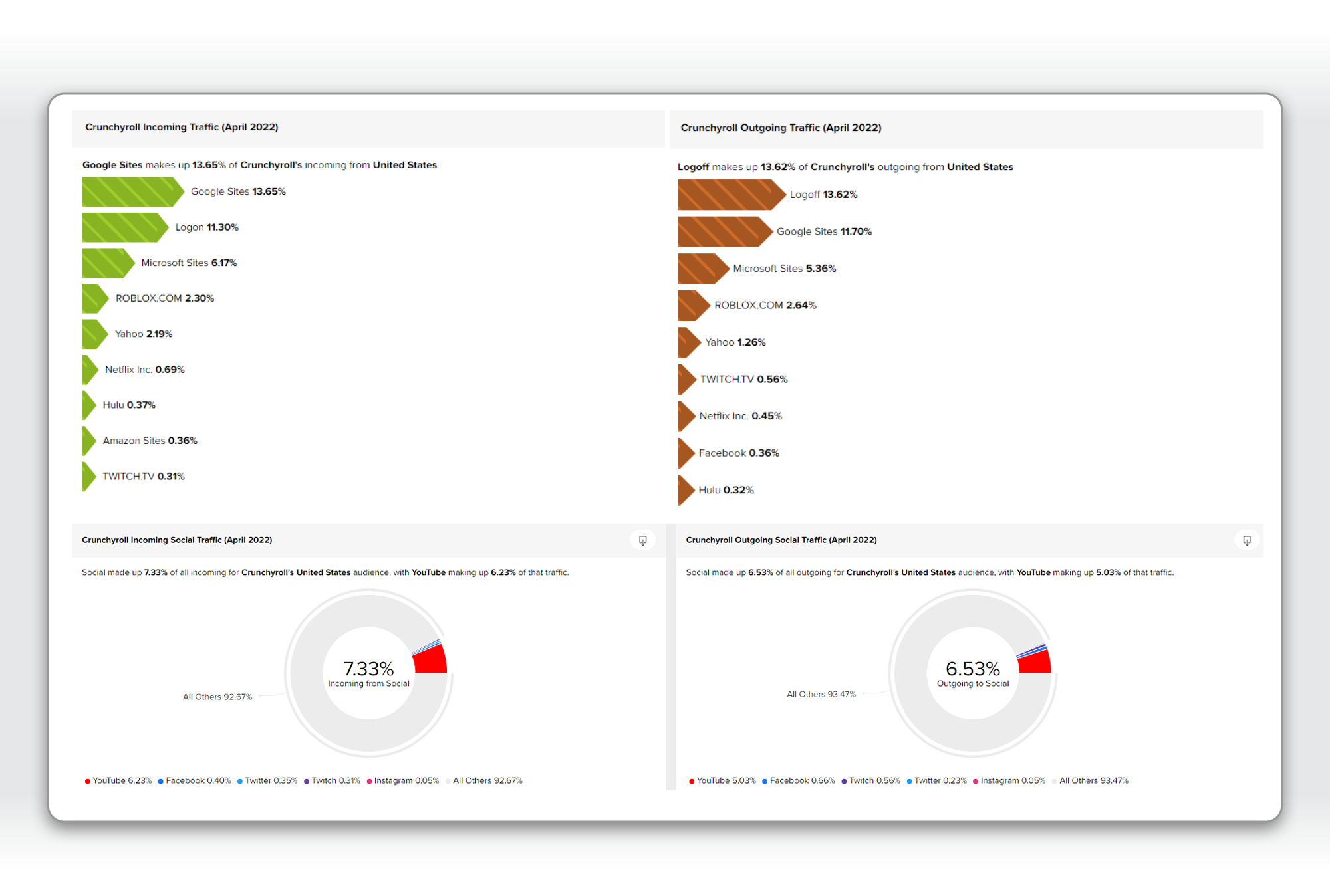Click the Outgoing Social Traffic comment icon
1330x896 pixels.
point(1247,540)
